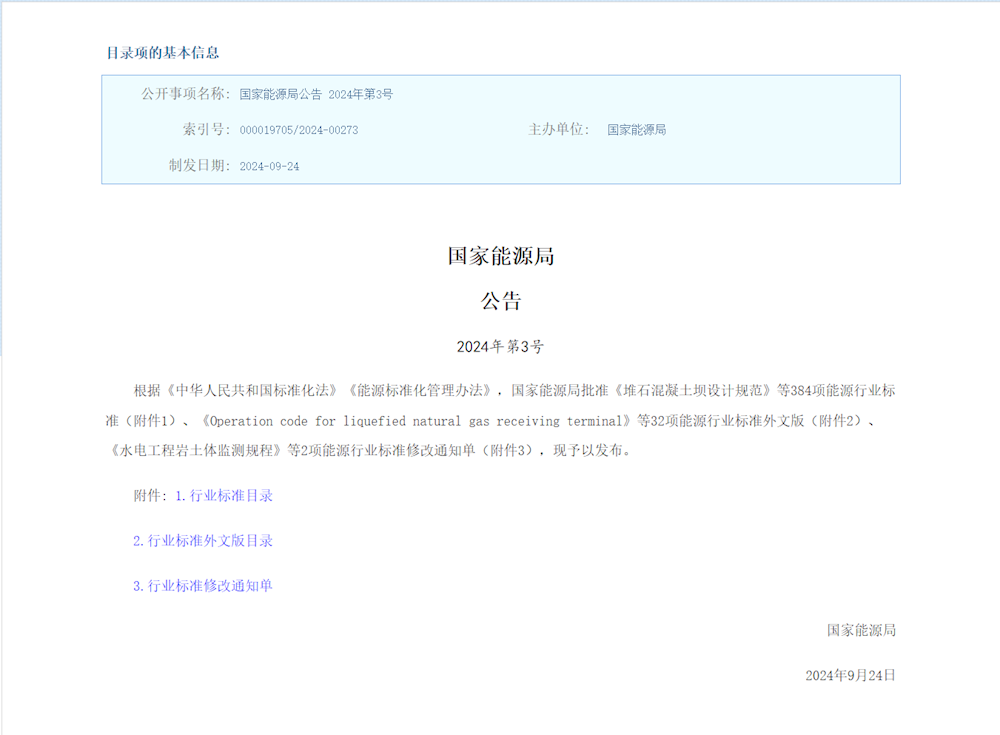Open attachment link 1.行业标准目录
This screenshot has width=1000, height=735.
[x=224, y=496]
